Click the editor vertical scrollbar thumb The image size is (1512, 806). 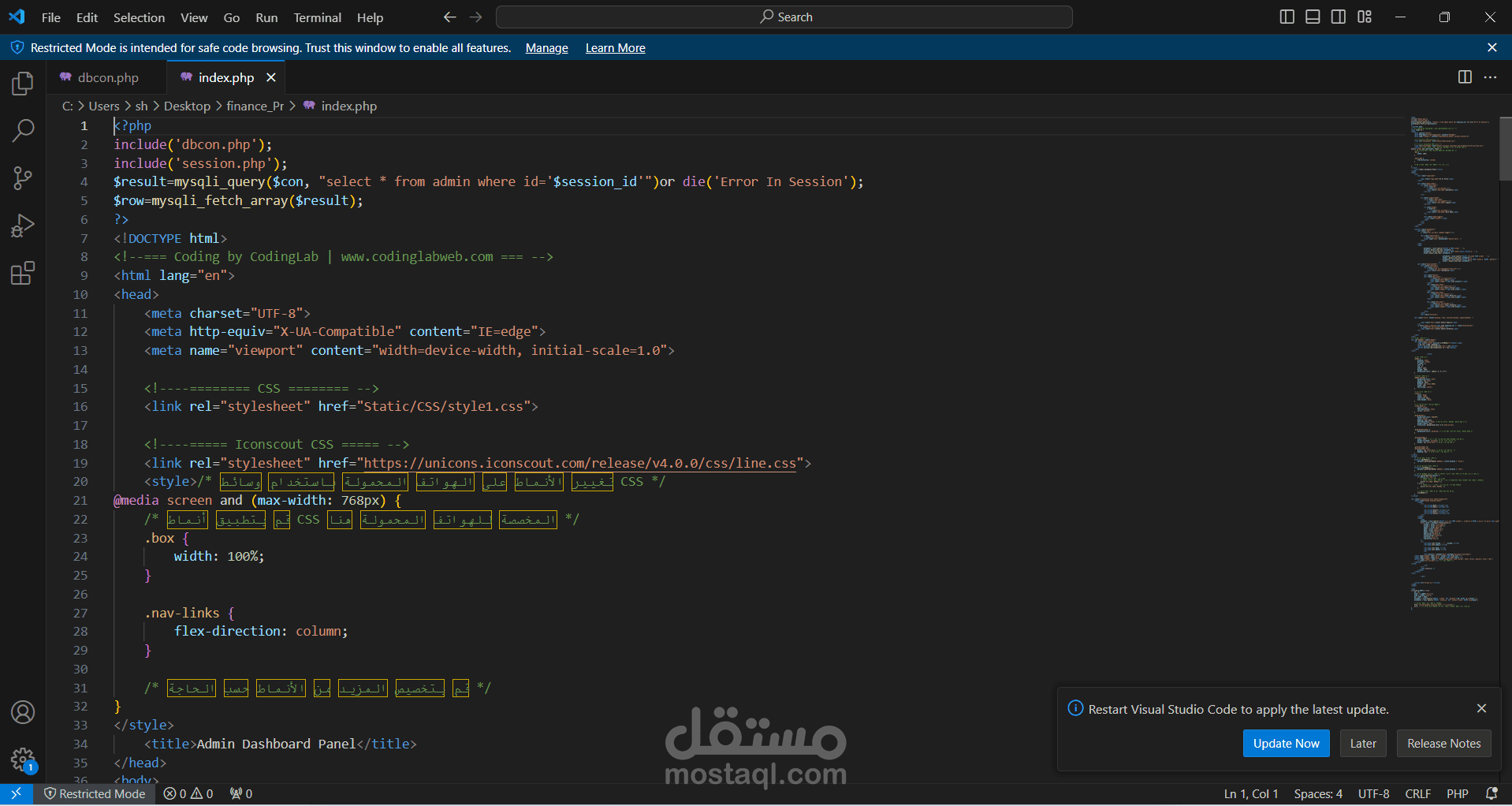1505,148
